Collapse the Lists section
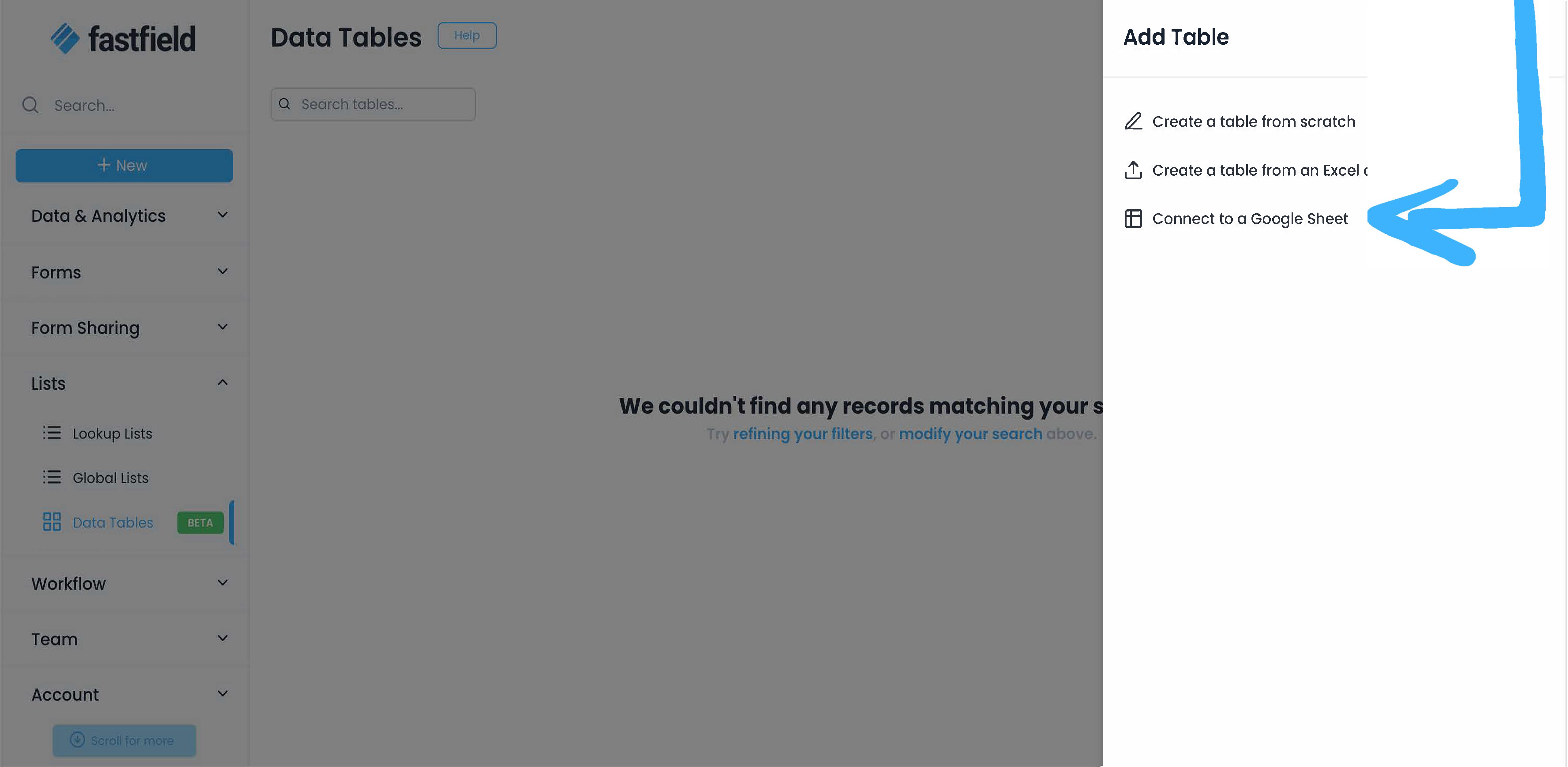 pos(223,383)
